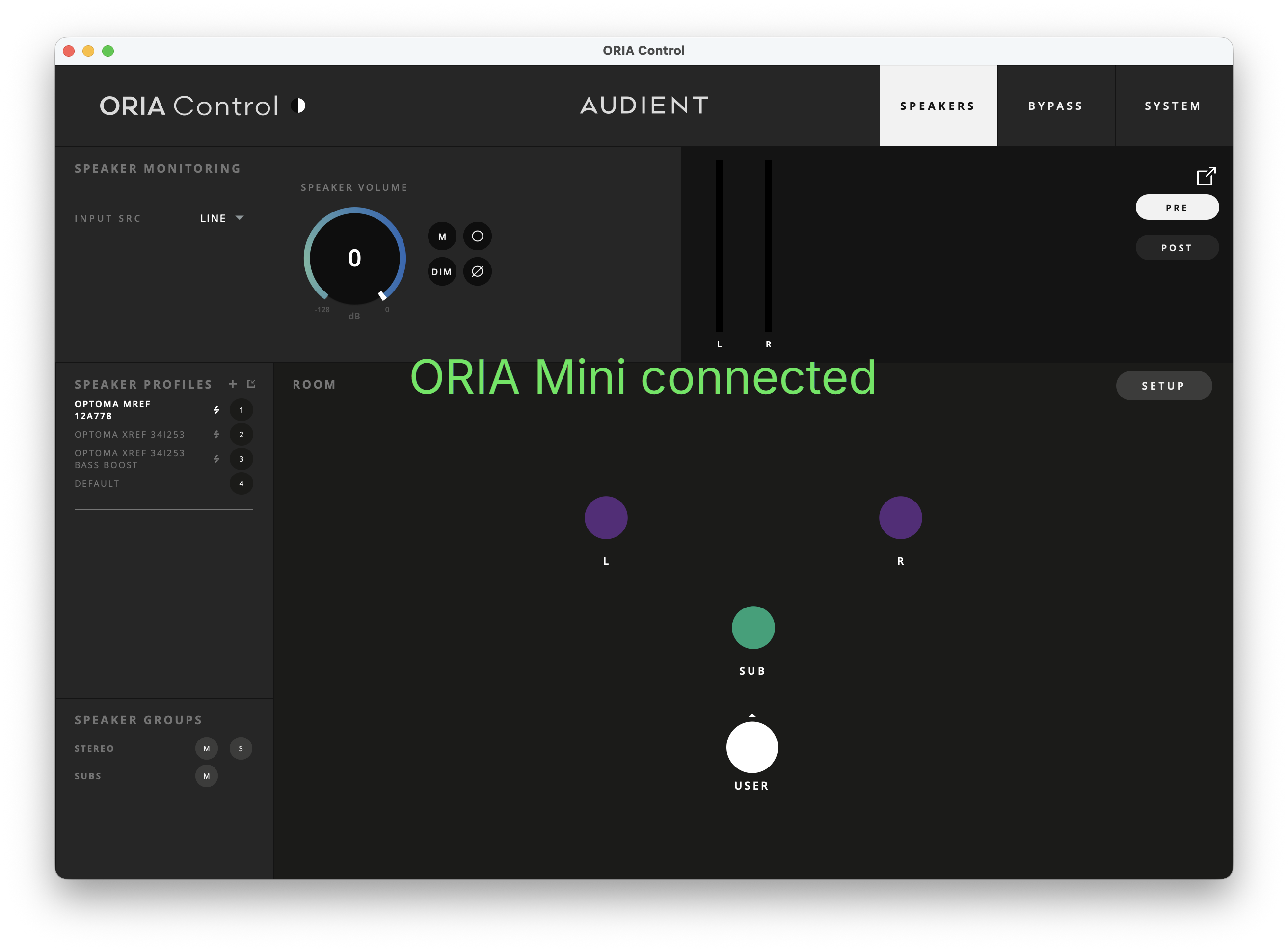1288x952 pixels.
Task: Click the speaker volume knob
Action: (x=354, y=258)
